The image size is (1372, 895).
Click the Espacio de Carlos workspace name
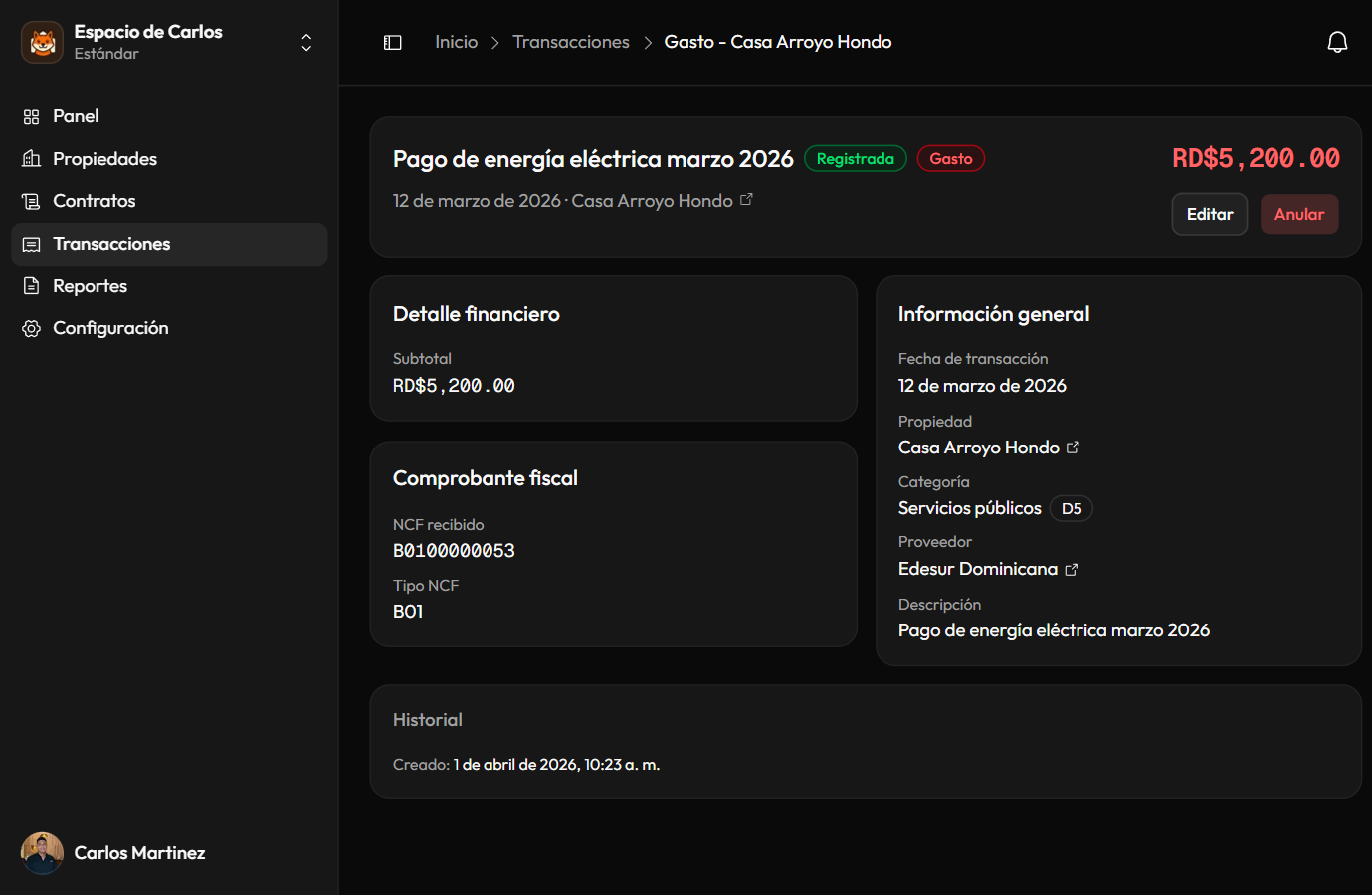tap(148, 32)
